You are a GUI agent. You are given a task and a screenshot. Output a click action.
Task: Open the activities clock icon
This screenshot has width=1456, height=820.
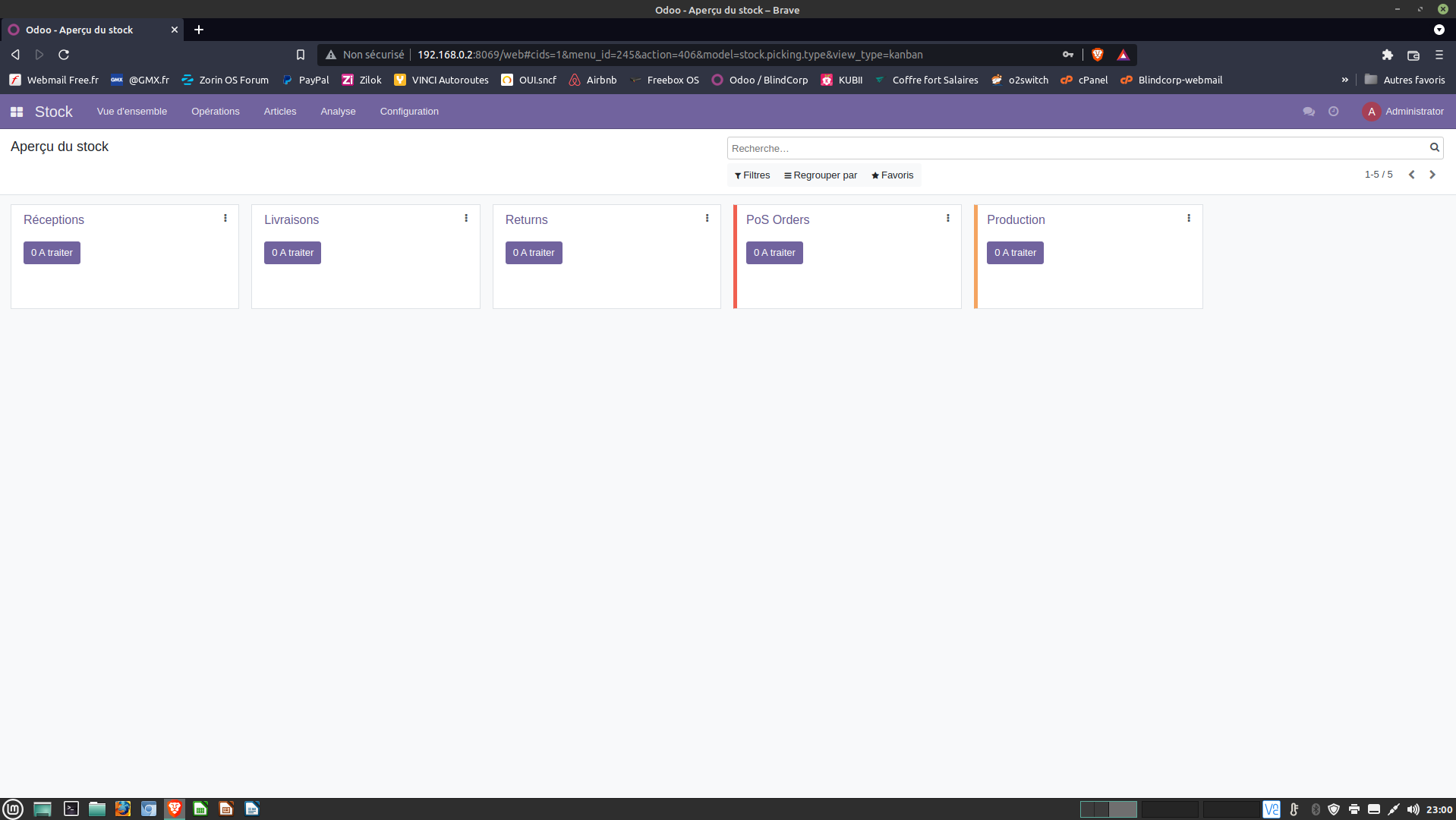click(1333, 112)
